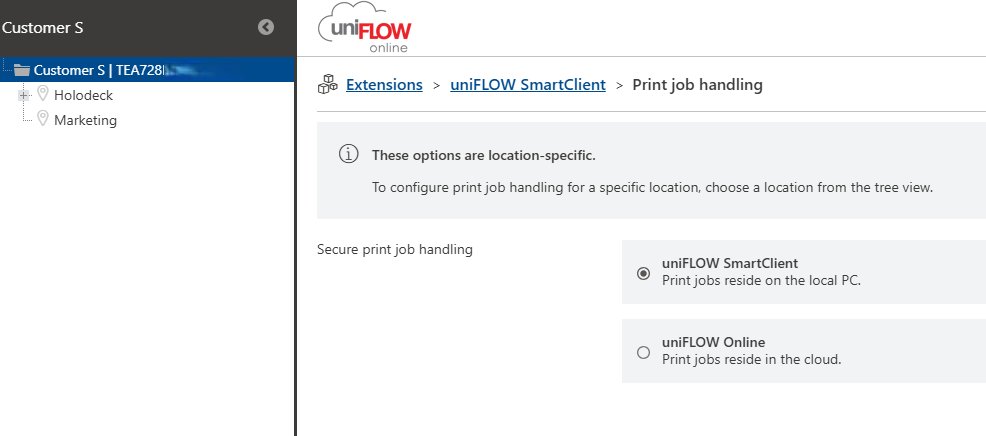This screenshot has height=436, width=986.
Task: Collapse the Customer S sidebar panel
Action: [266, 28]
